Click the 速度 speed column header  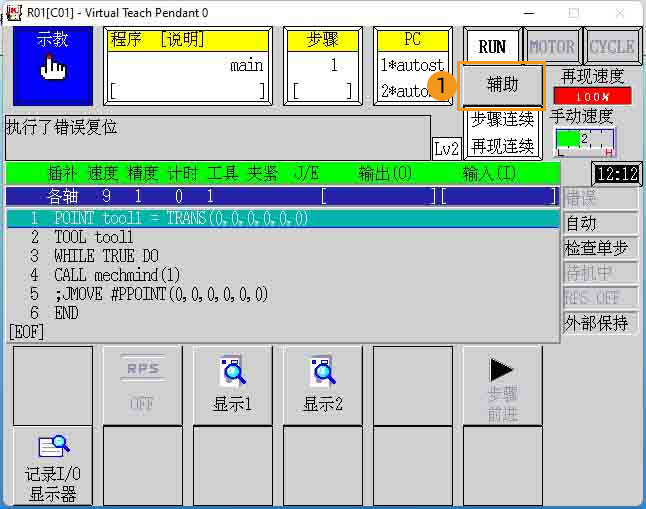(103, 173)
